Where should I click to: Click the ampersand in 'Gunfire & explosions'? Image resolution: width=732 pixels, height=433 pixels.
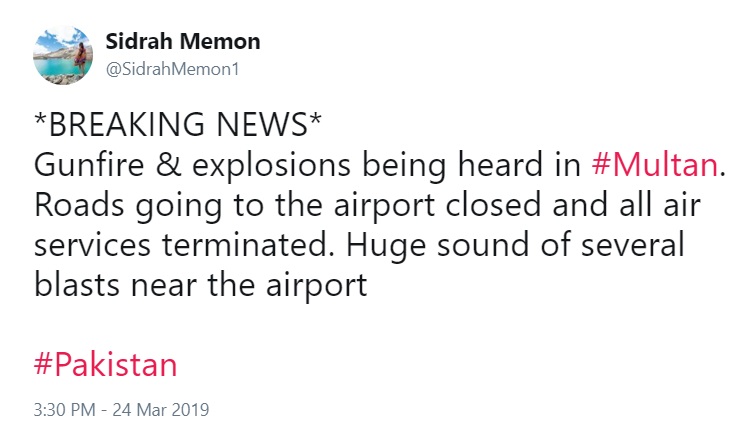pyautogui.click(x=168, y=165)
